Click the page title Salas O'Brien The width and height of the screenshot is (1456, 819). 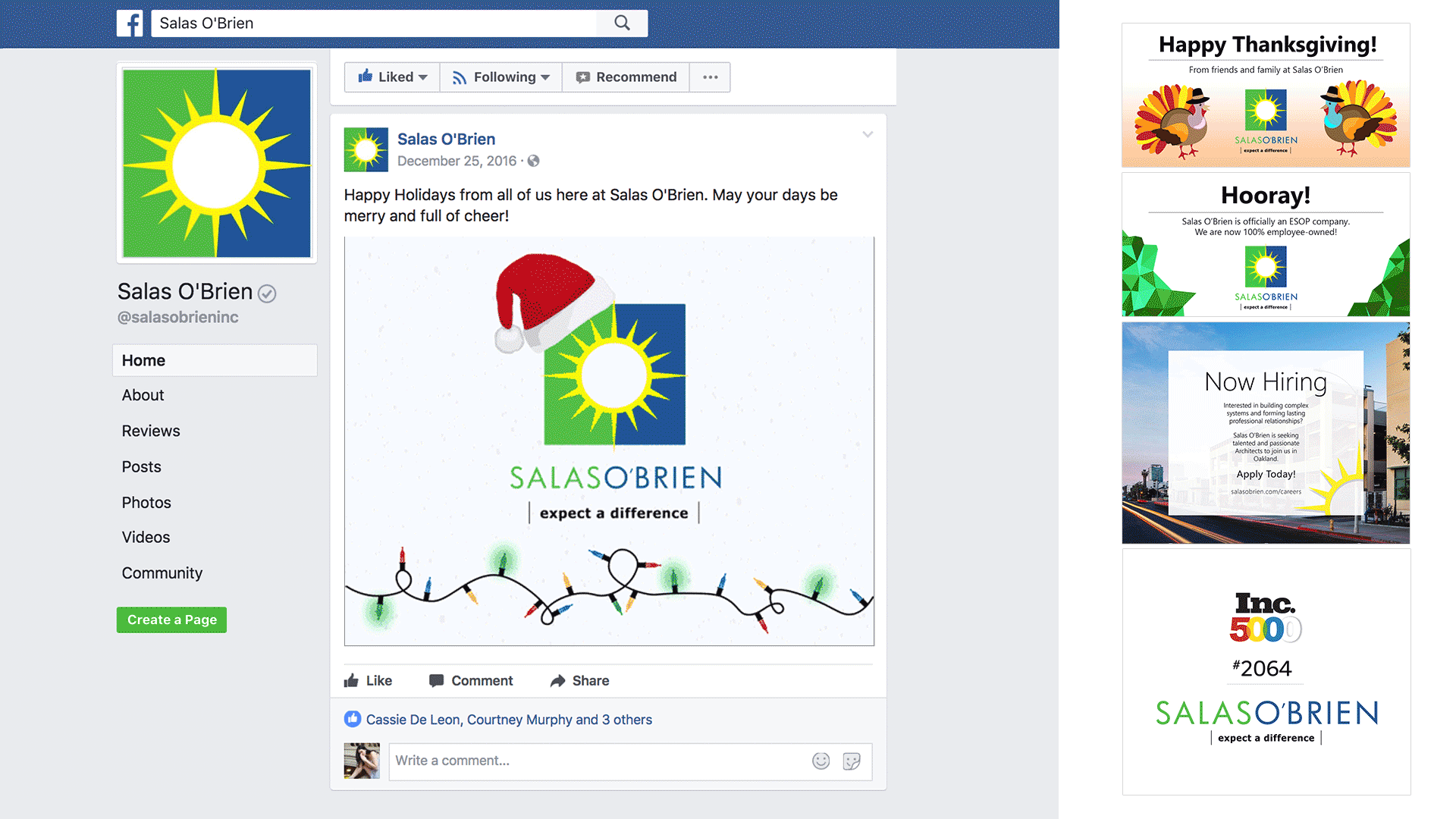tap(185, 291)
